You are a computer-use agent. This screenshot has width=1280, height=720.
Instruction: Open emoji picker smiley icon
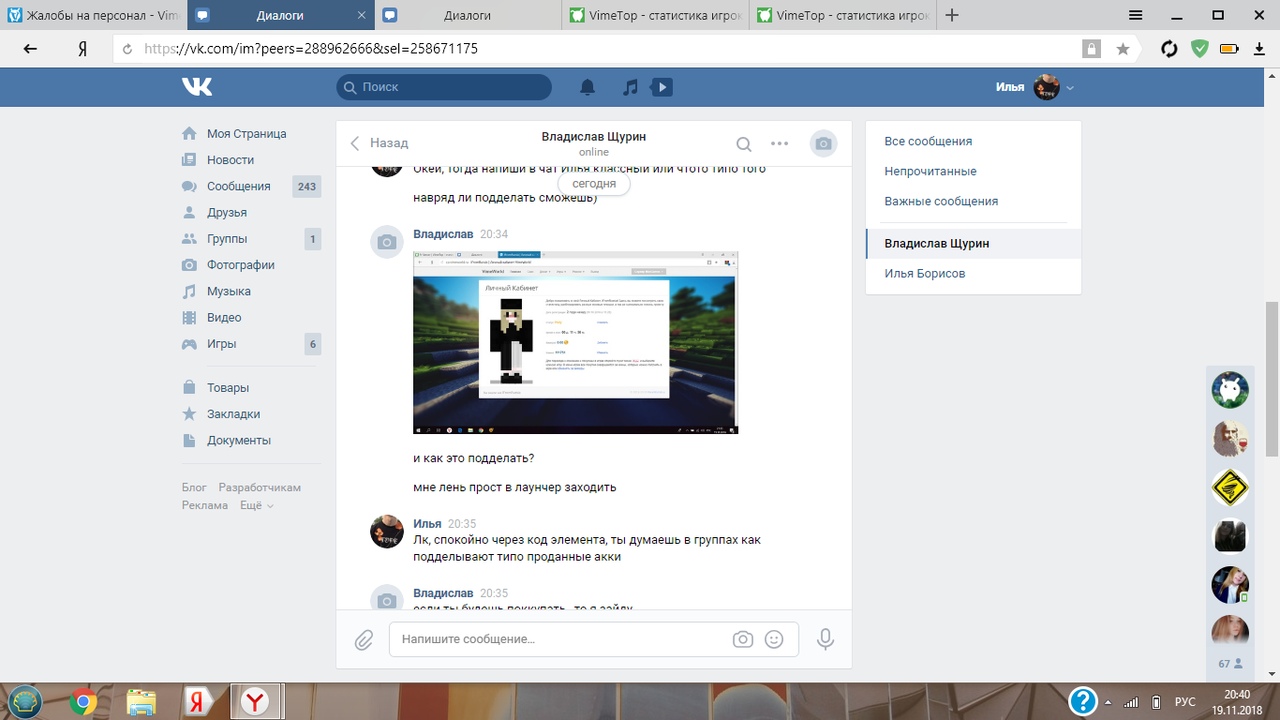tap(773, 639)
